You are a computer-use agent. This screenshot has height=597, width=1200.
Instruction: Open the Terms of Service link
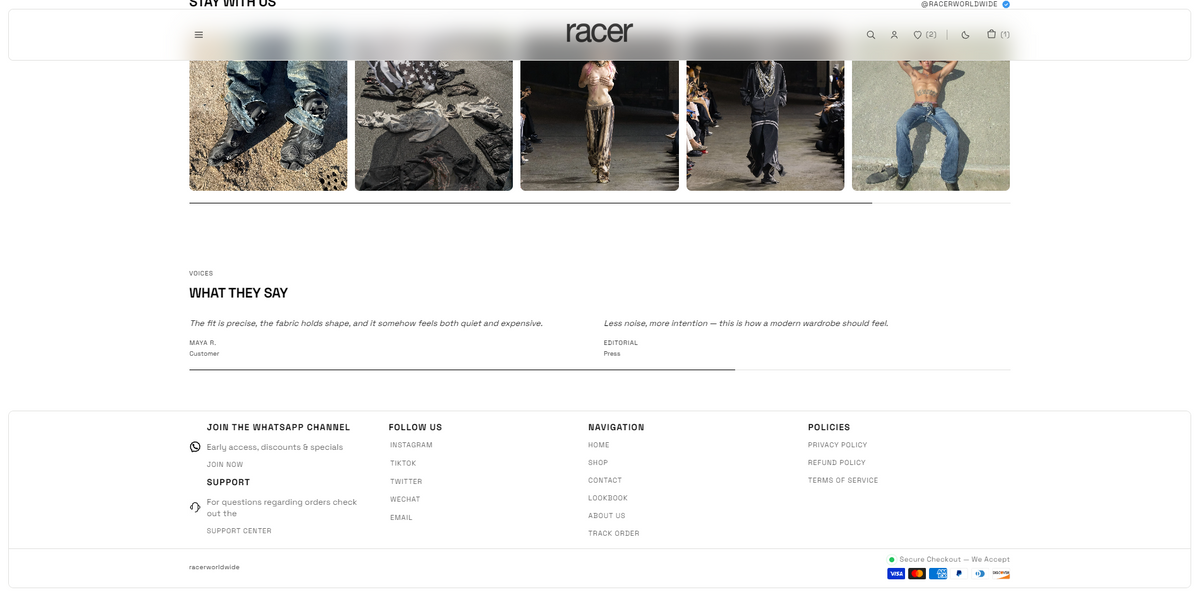(x=843, y=481)
